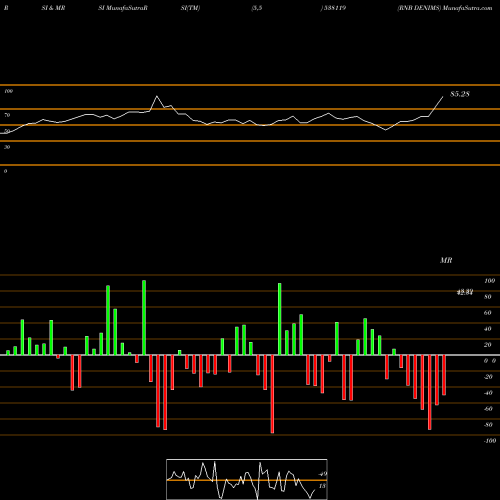Click the RSI axis label 30
Image resolution: width=500 pixels, height=500 pixels.
coord(7,147)
